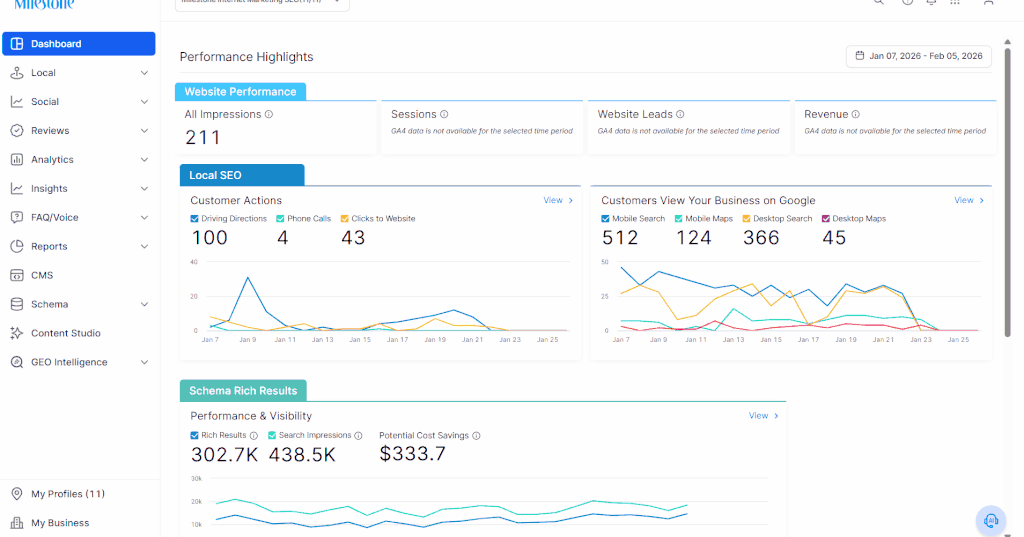1024x537 pixels.
Task: Click View link in Performance & Visibility
Action: click(x=763, y=415)
